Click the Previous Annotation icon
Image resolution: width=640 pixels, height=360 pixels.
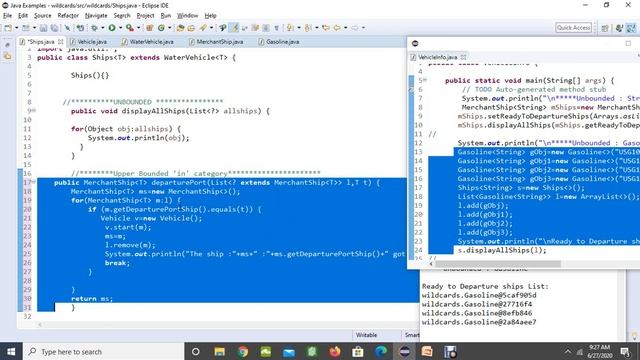tap(308, 28)
